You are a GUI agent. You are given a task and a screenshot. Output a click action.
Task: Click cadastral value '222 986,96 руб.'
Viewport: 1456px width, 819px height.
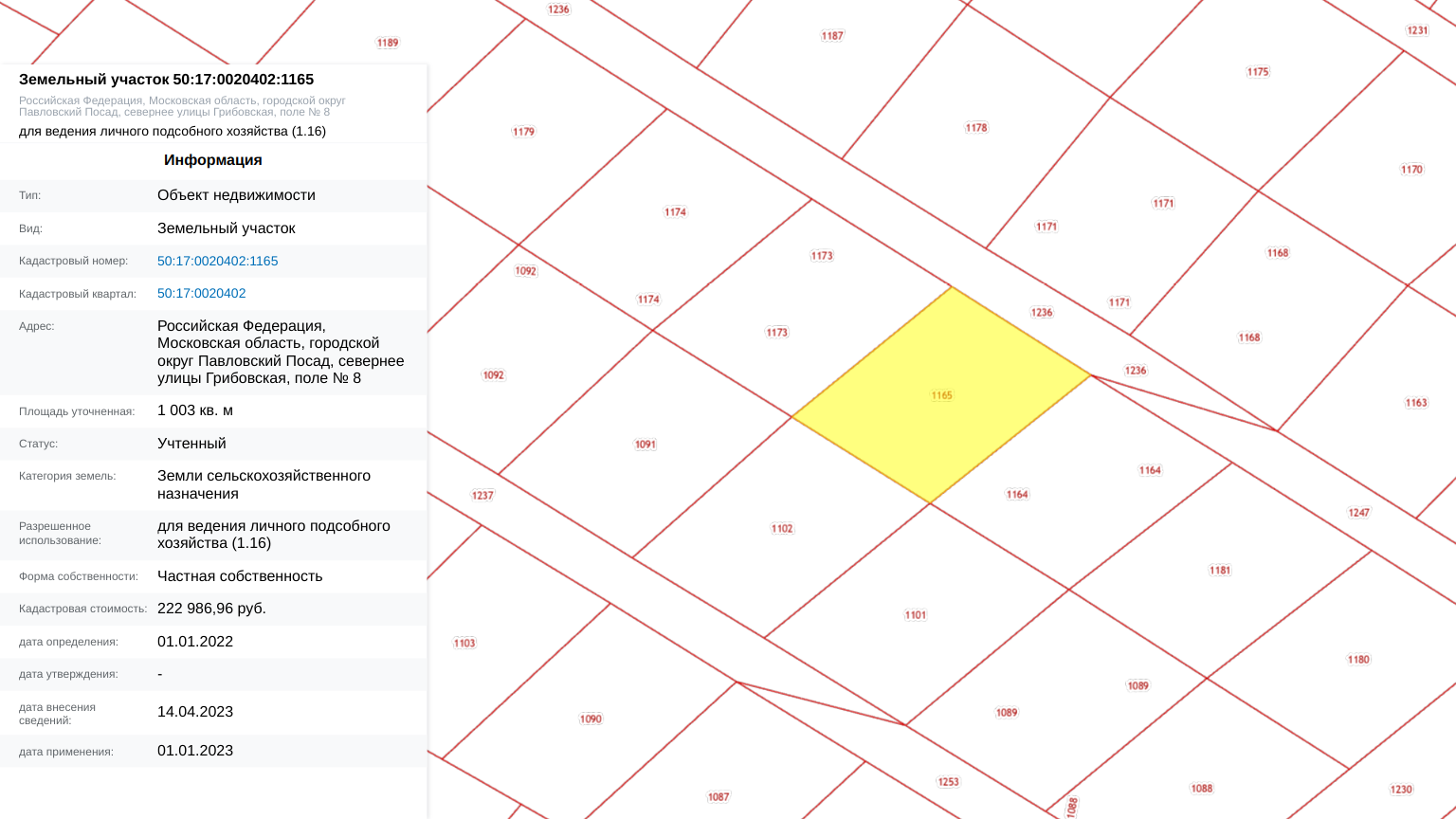tap(211, 609)
